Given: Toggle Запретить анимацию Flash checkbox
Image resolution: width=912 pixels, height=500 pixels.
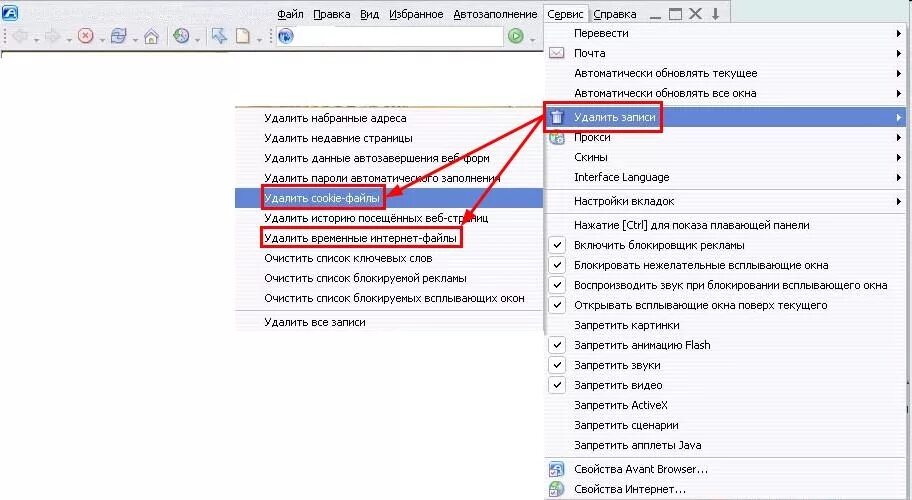Looking at the screenshot, I should [x=557, y=345].
